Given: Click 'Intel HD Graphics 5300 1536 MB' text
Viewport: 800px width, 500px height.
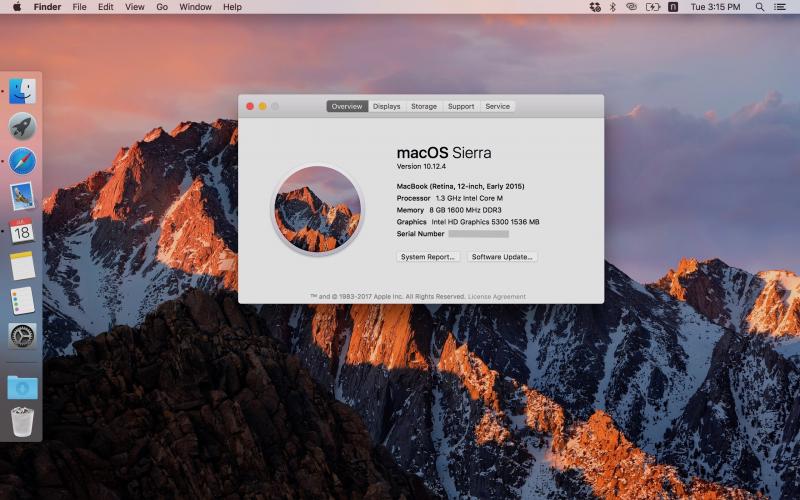Looking at the screenshot, I should coord(485,221).
